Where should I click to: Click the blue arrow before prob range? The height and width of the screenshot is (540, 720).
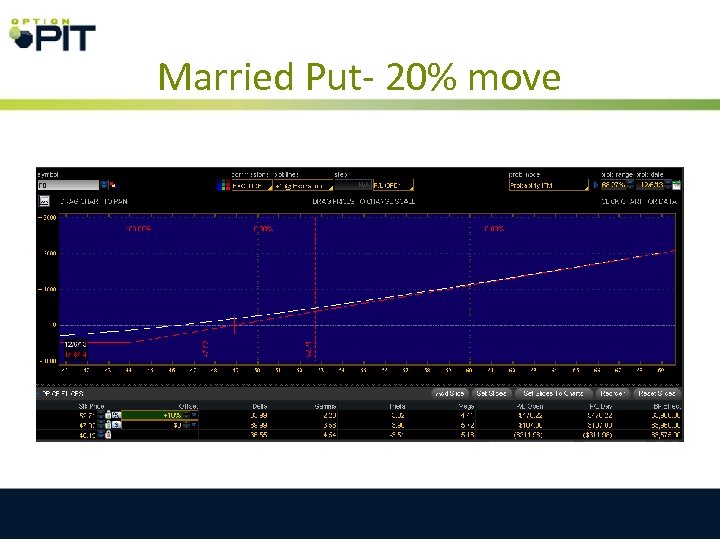click(x=596, y=185)
